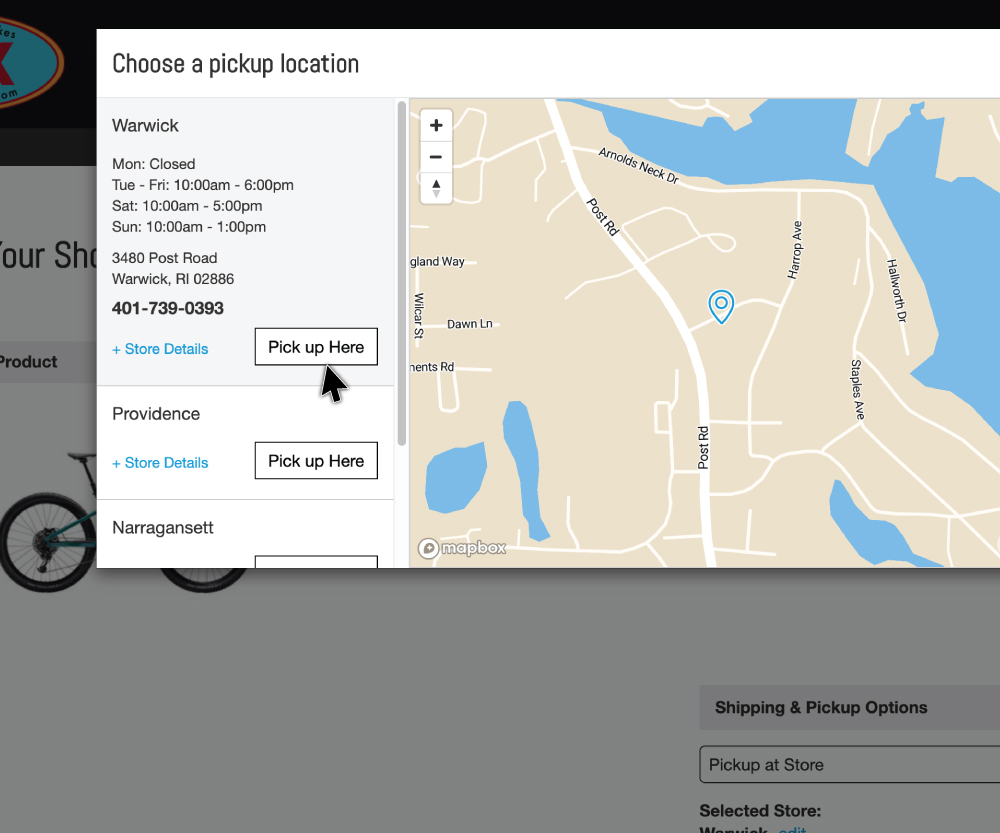Click the blue store location pin
Screen dimensions: 1000x833
pos(720,306)
